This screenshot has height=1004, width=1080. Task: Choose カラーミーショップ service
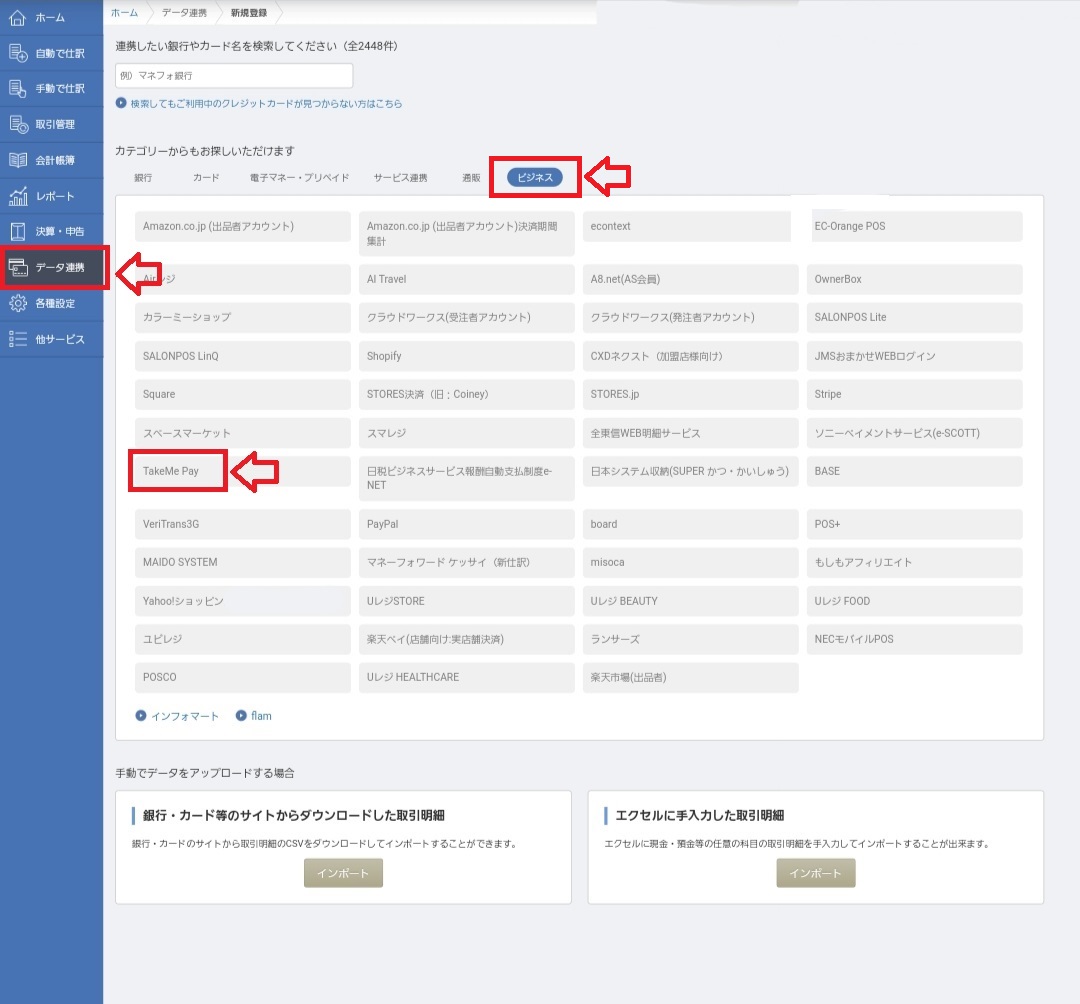pyautogui.click(x=242, y=318)
